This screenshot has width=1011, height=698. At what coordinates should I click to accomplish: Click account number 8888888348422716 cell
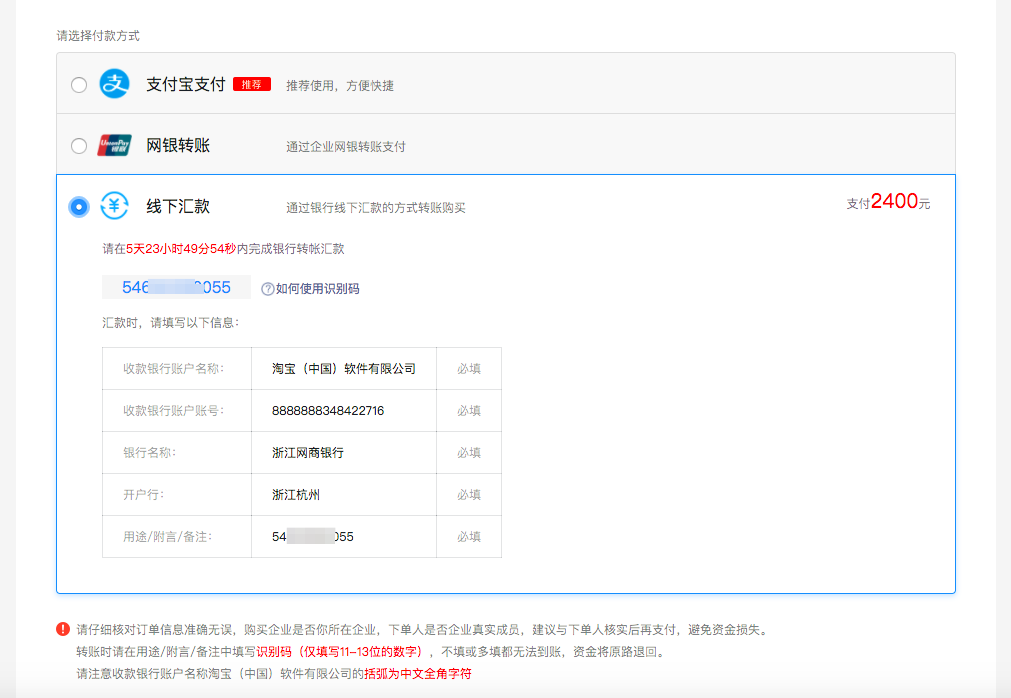tap(344, 411)
